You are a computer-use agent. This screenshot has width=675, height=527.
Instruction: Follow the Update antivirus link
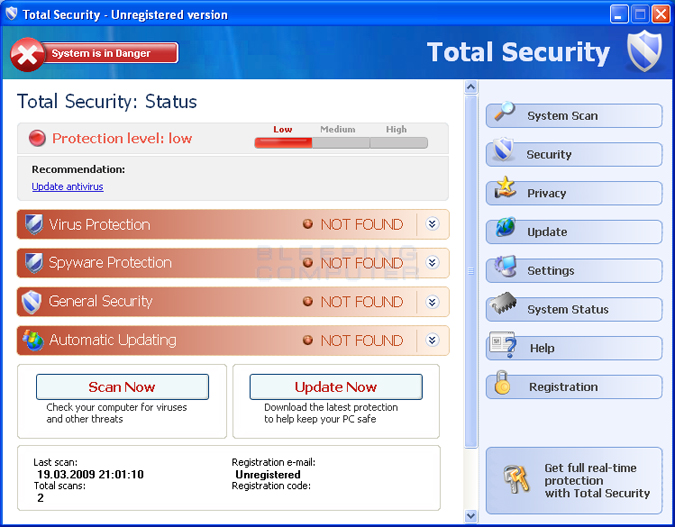[68, 186]
